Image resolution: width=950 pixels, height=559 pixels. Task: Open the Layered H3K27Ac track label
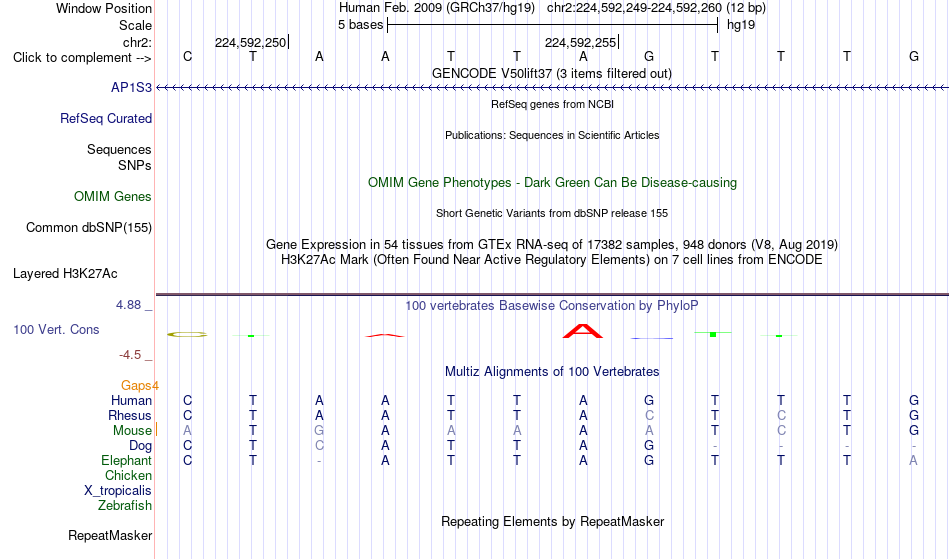click(x=65, y=274)
